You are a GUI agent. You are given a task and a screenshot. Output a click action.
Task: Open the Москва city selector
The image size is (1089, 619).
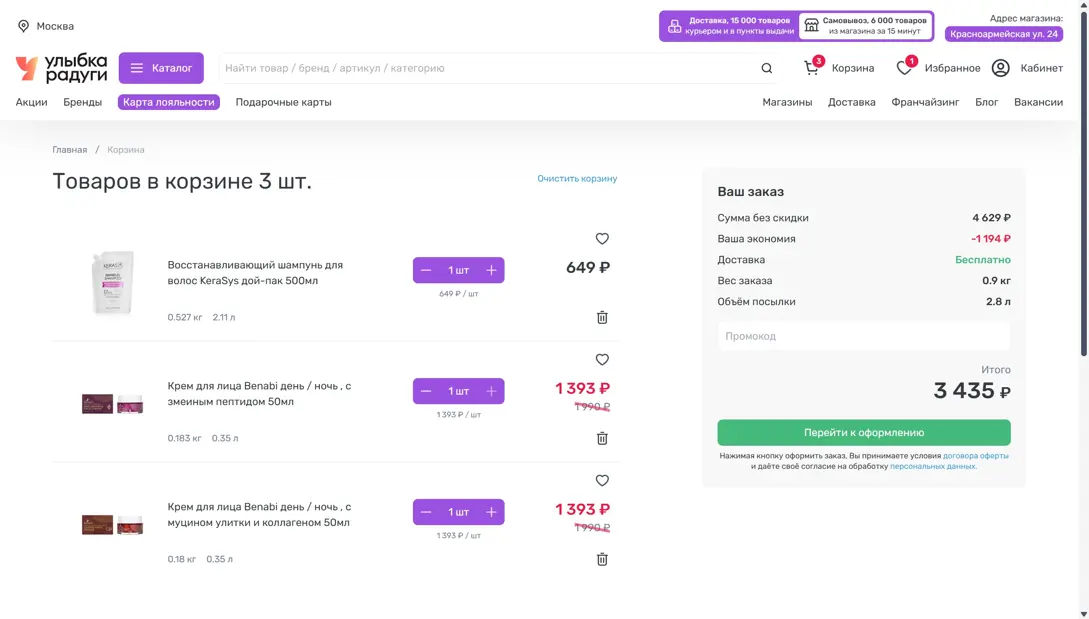45,26
